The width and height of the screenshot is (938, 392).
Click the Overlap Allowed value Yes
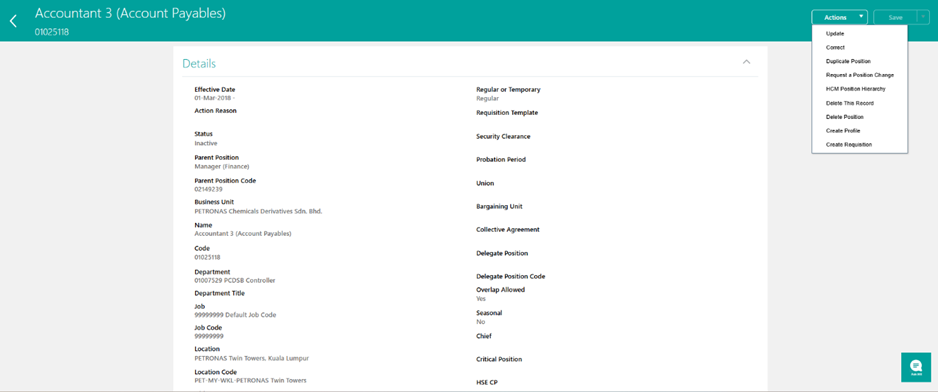point(481,298)
